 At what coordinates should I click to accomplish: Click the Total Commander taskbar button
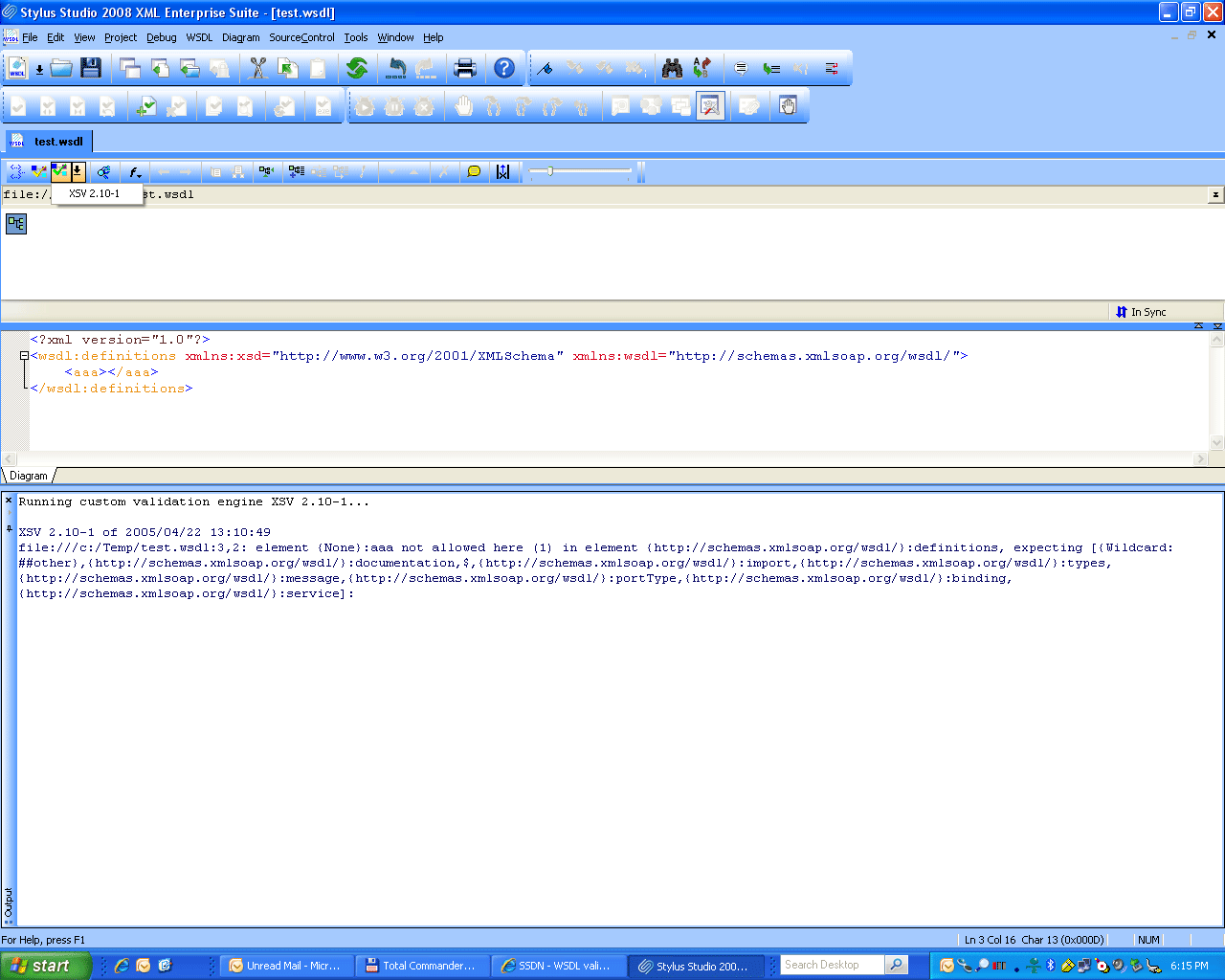coord(421,966)
